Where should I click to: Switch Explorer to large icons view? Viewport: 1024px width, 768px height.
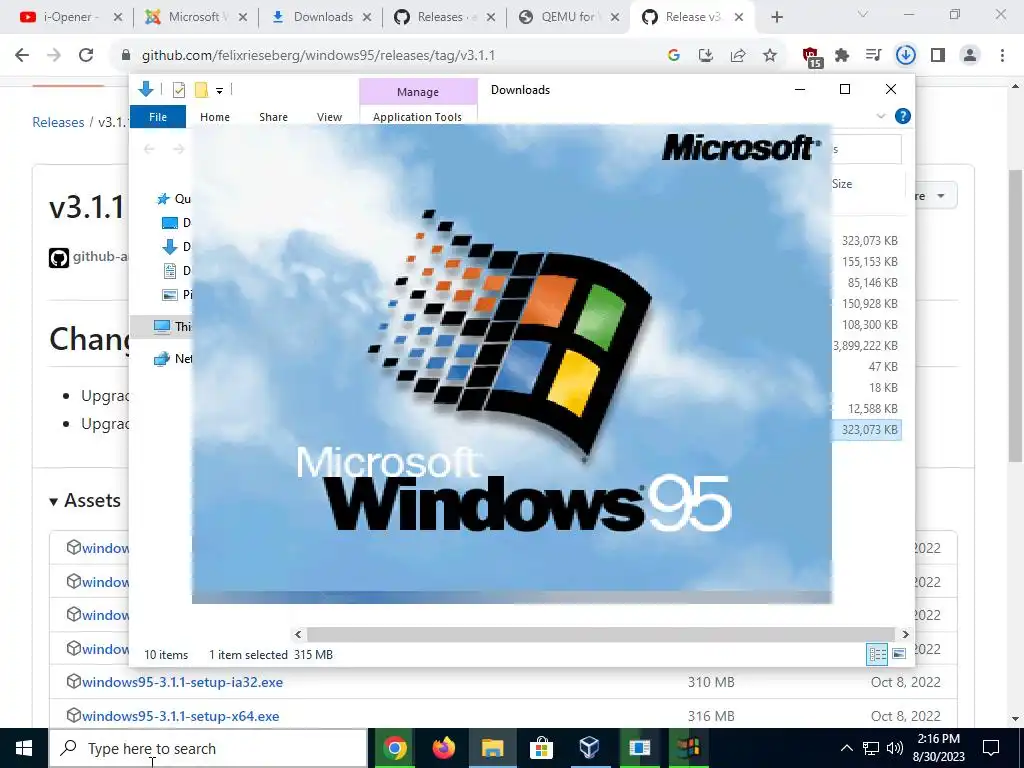(x=899, y=654)
